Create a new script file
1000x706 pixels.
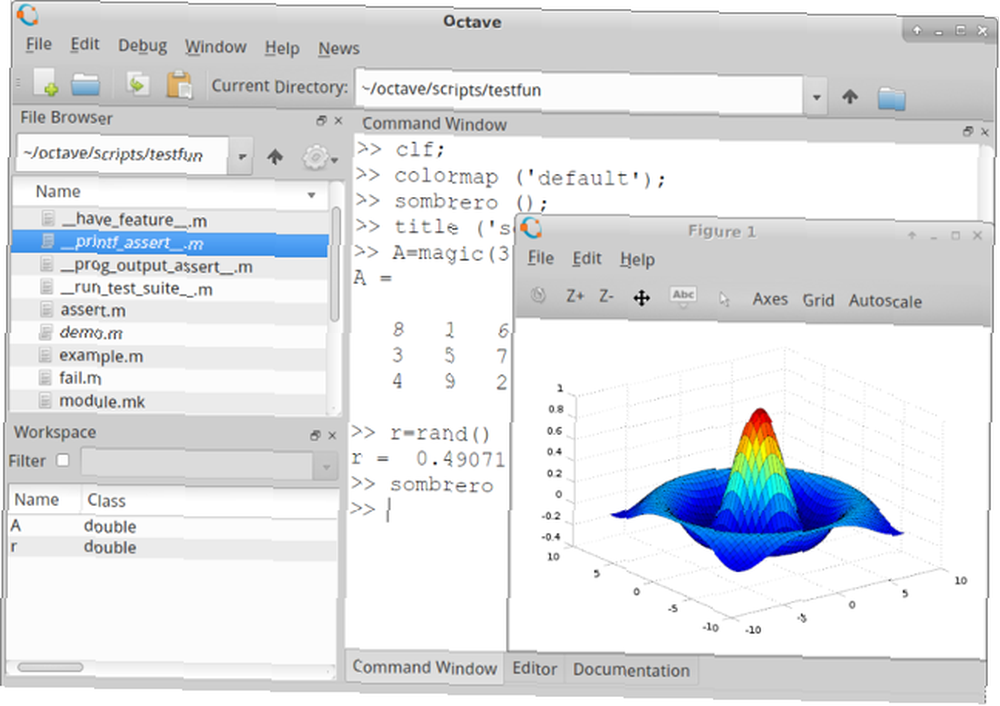(x=46, y=83)
